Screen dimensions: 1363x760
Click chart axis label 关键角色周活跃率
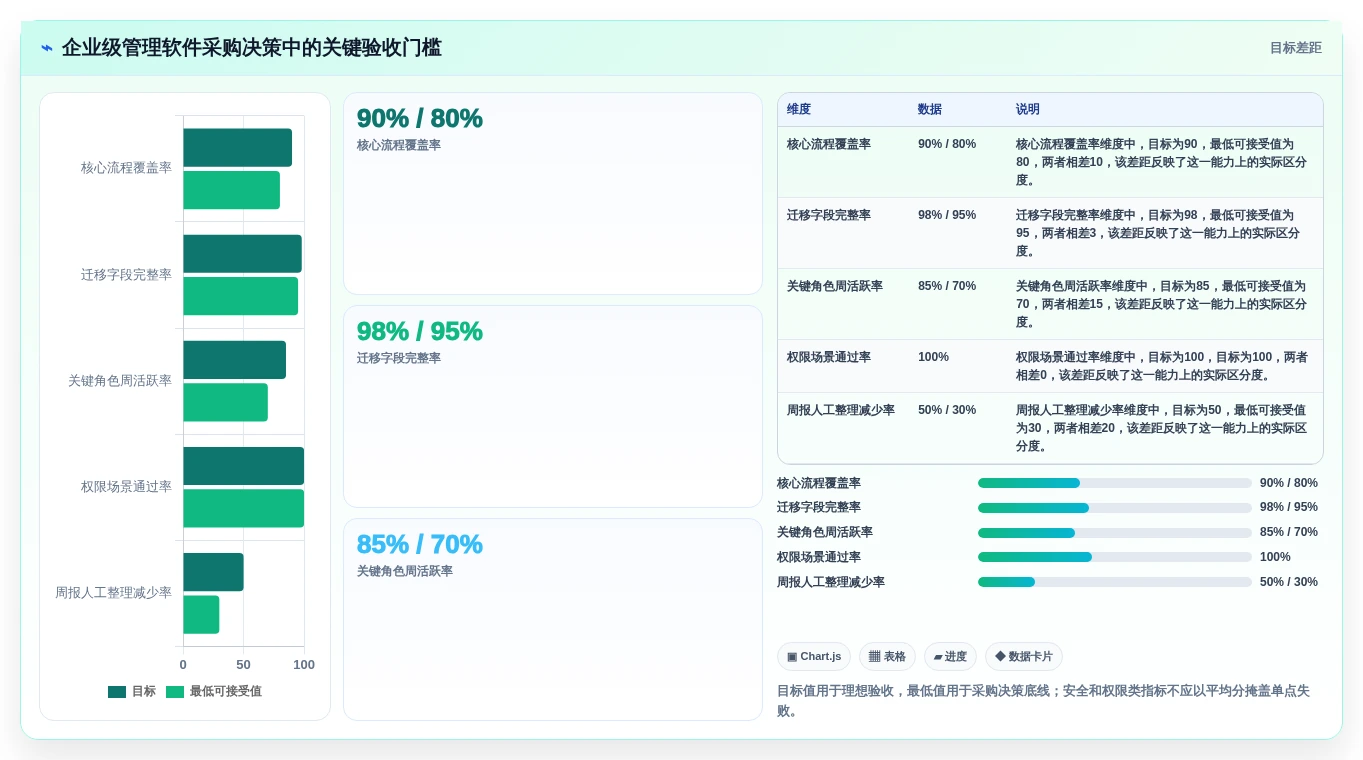(x=120, y=381)
